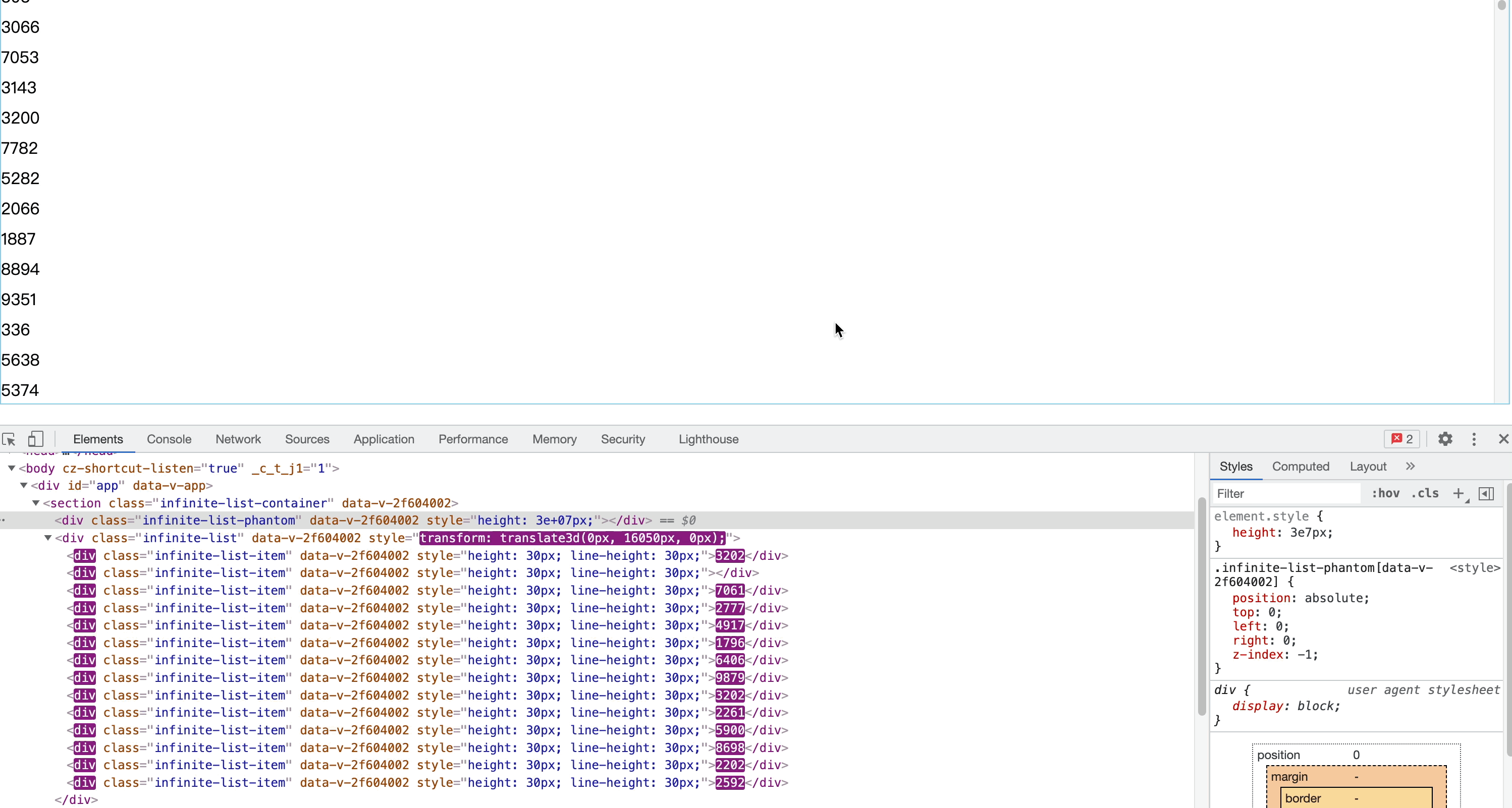Viewport: 1512px width, 808px height.
Task: Open the Network tab
Action: (x=238, y=439)
